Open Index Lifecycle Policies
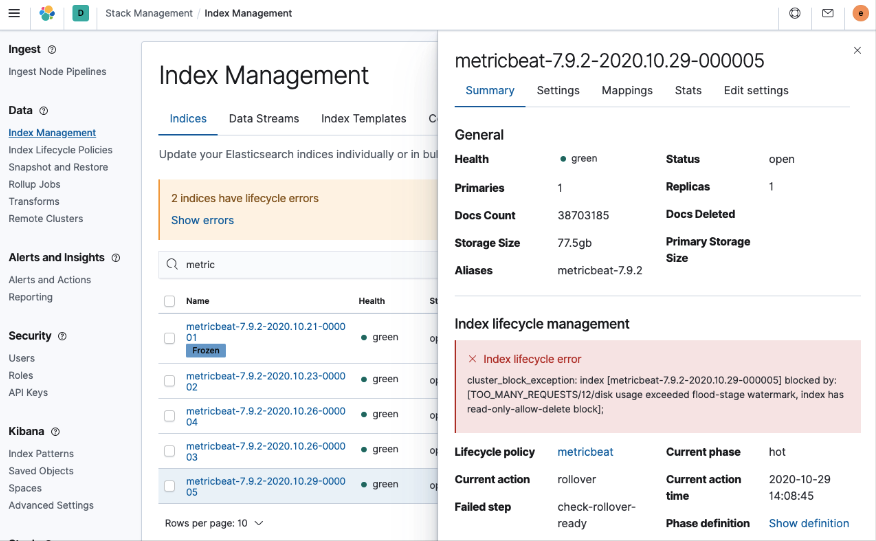This screenshot has height=541, width=876. point(60,150)
